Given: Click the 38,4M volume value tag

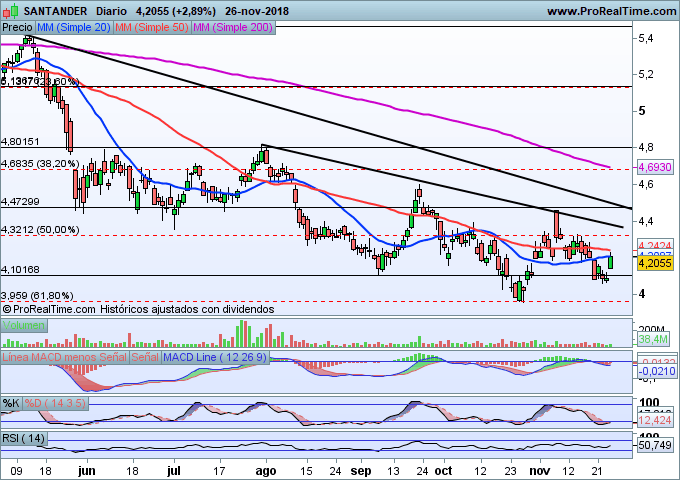Looking at the screenshot, I should [x=653, y=339].
